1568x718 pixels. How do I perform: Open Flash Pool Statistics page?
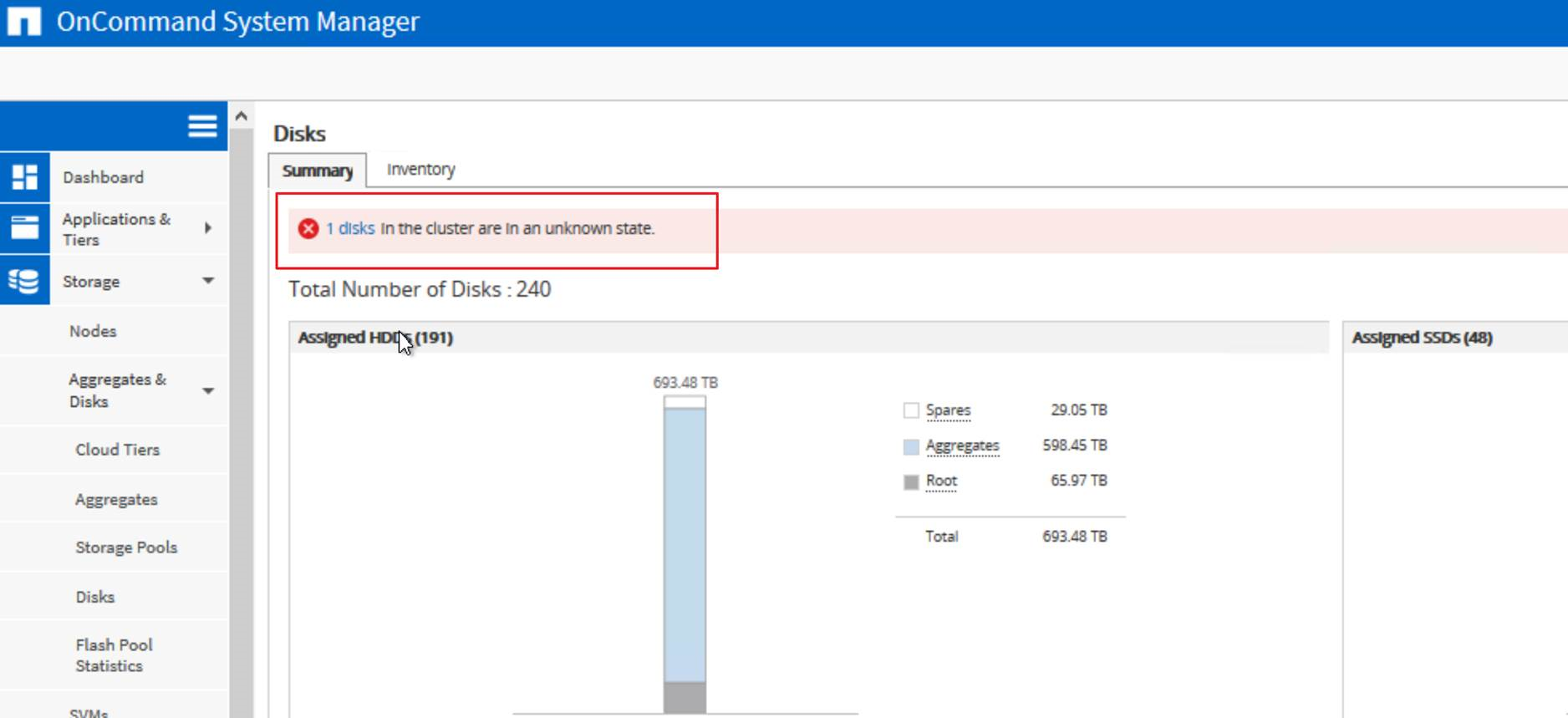point(114,655)
